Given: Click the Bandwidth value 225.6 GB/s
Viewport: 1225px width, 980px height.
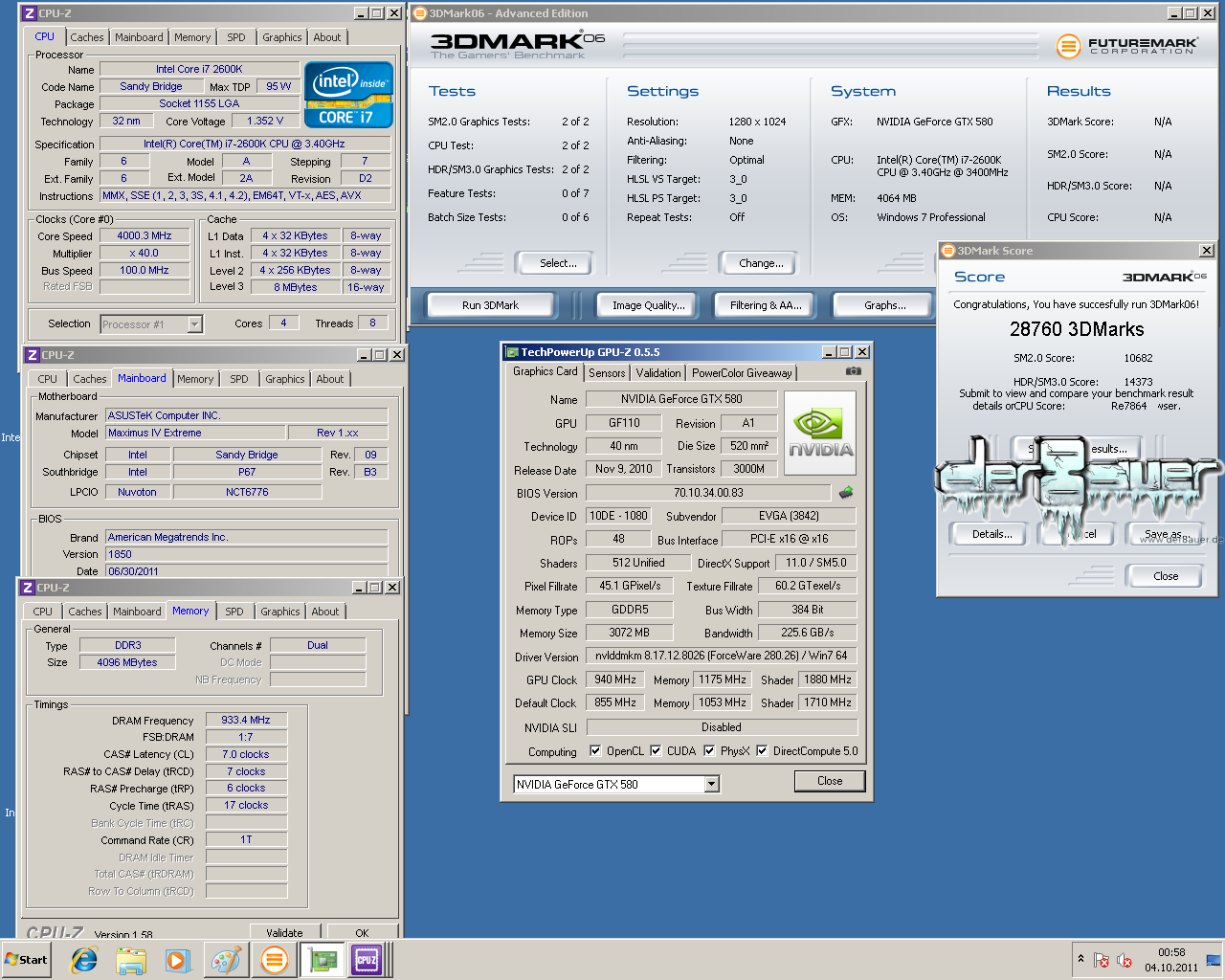Looking at the screenshot, I should click(x=807, y=633).
